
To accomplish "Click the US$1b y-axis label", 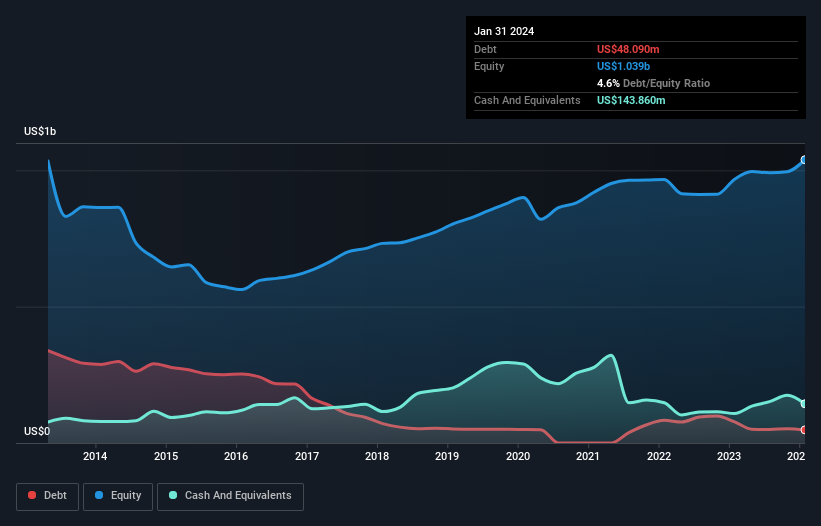I will tap(40, 131).
